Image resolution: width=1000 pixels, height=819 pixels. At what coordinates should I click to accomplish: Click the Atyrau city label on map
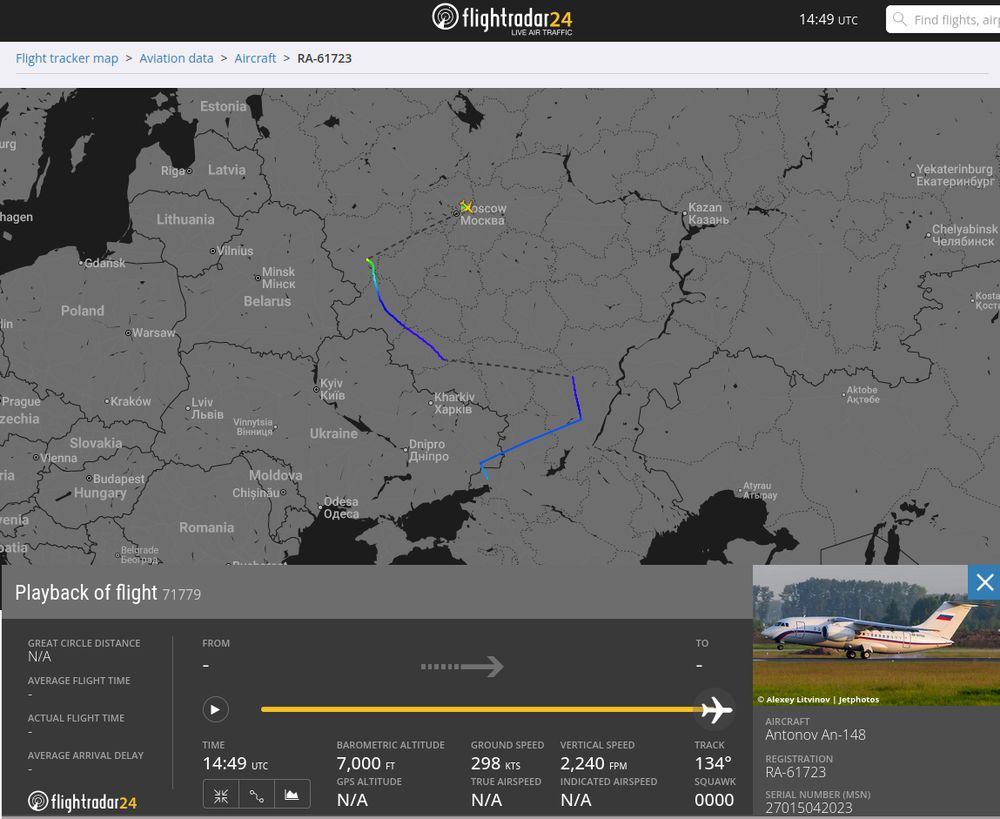[x=760, y=490]
